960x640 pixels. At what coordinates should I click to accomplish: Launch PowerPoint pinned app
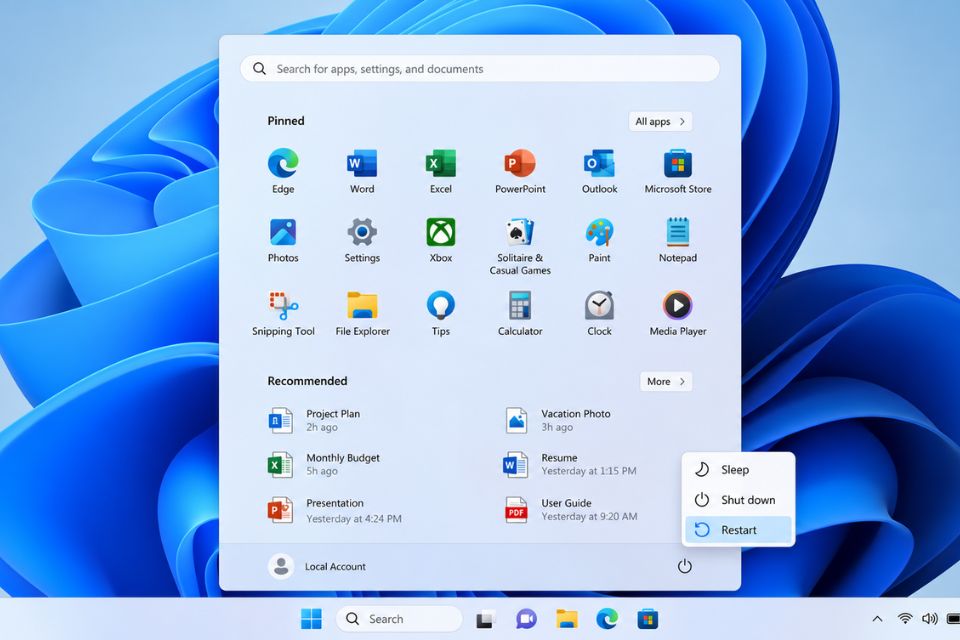coord(520,171)
